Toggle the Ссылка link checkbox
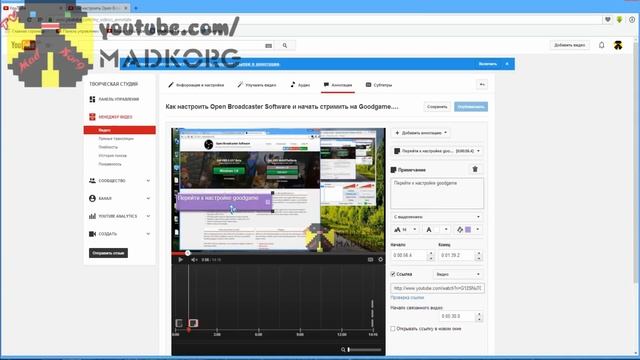The width and height of the screenshot is (640, 360). [393, 274]
